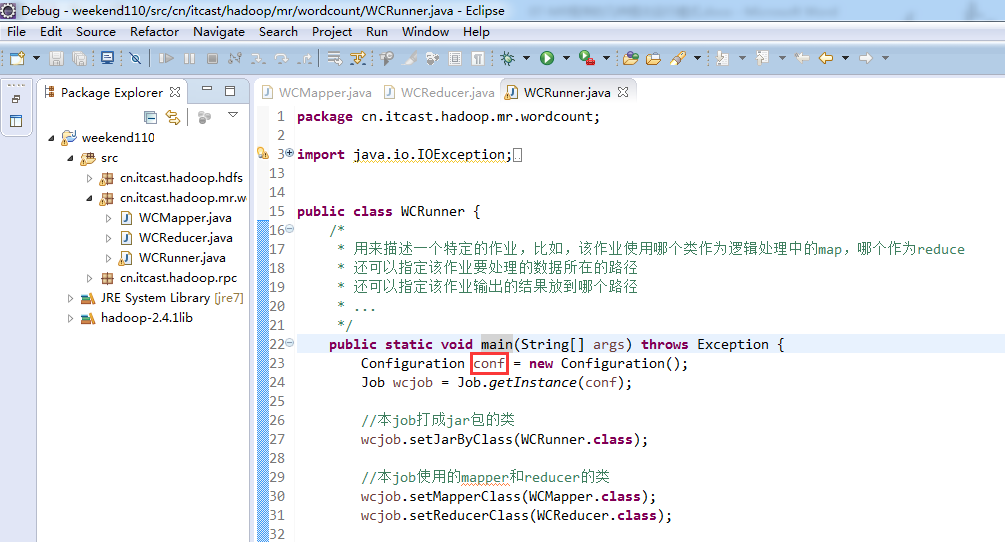Click the Open Console monitor icon
The width and height of the screenshot is (1005, 542).
[x=108, y=58]
